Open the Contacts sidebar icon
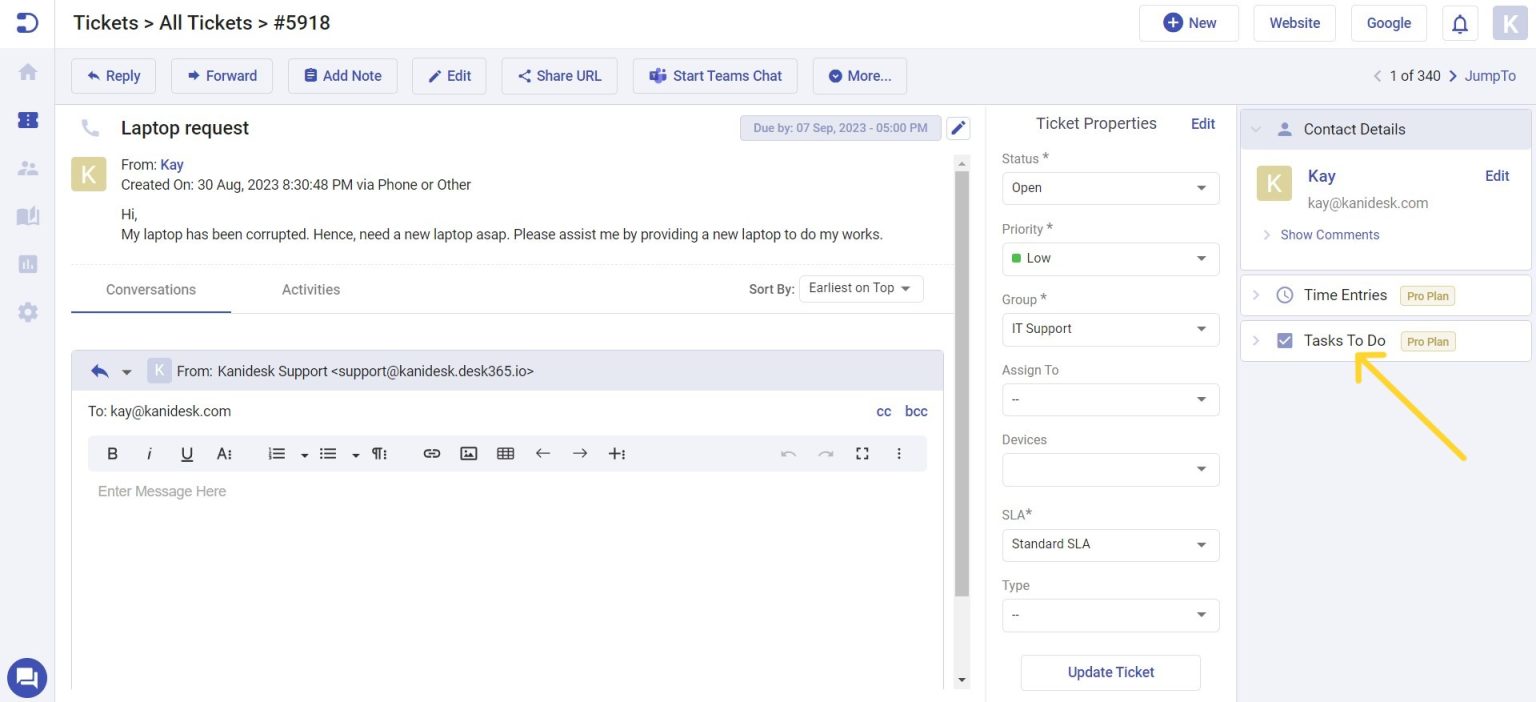This screenshot has height=702, width=1536. pyautogui.click(x=27, y=167)
